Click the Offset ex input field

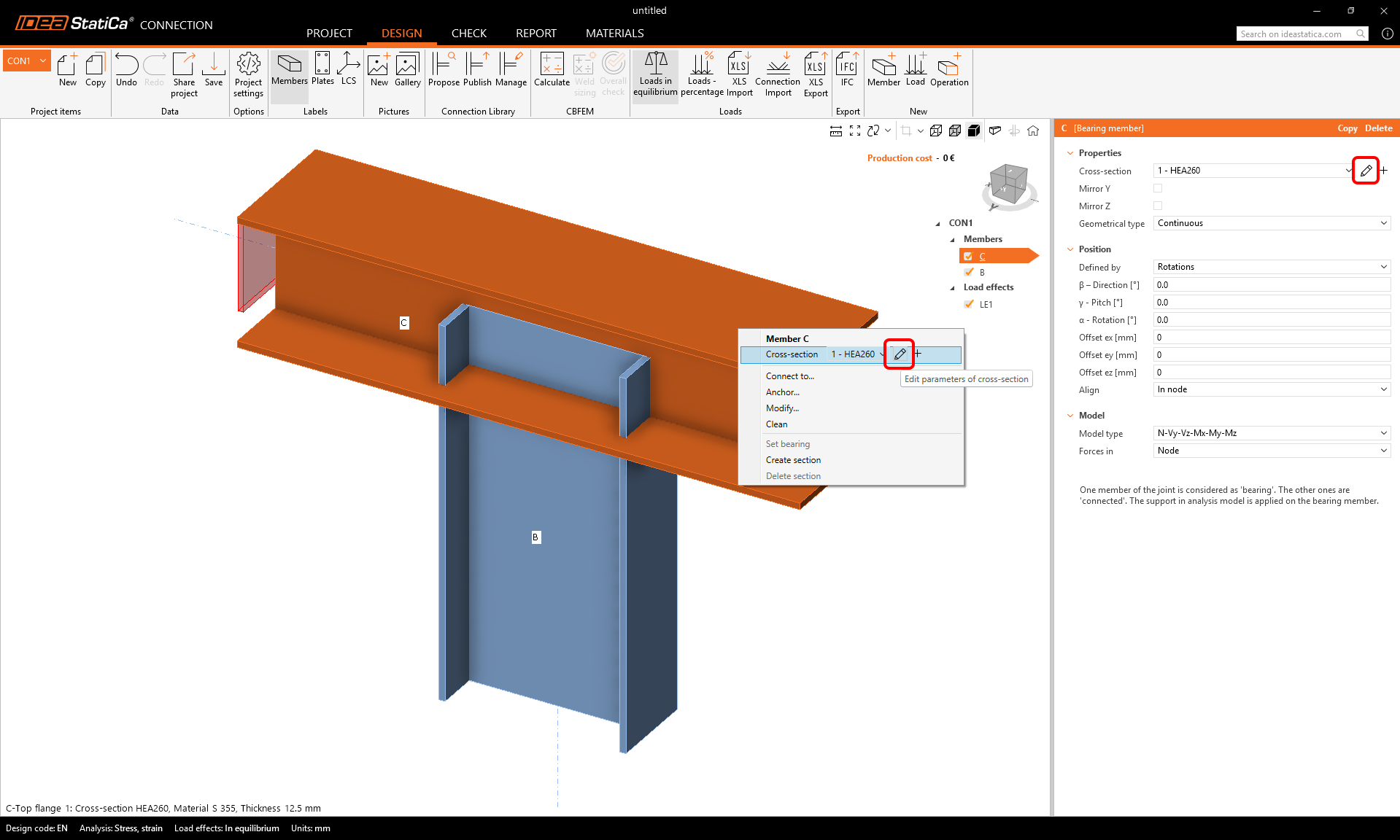1272,338
